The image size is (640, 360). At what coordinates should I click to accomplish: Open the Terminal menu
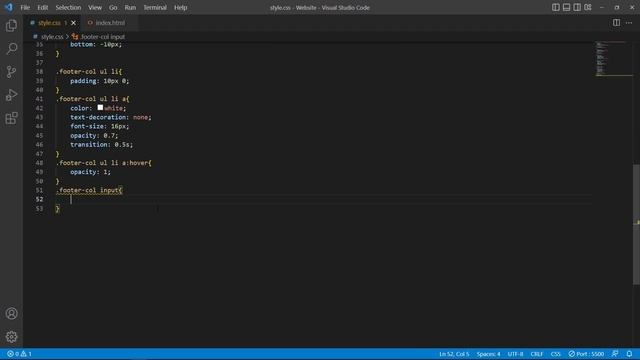point(155,7)
